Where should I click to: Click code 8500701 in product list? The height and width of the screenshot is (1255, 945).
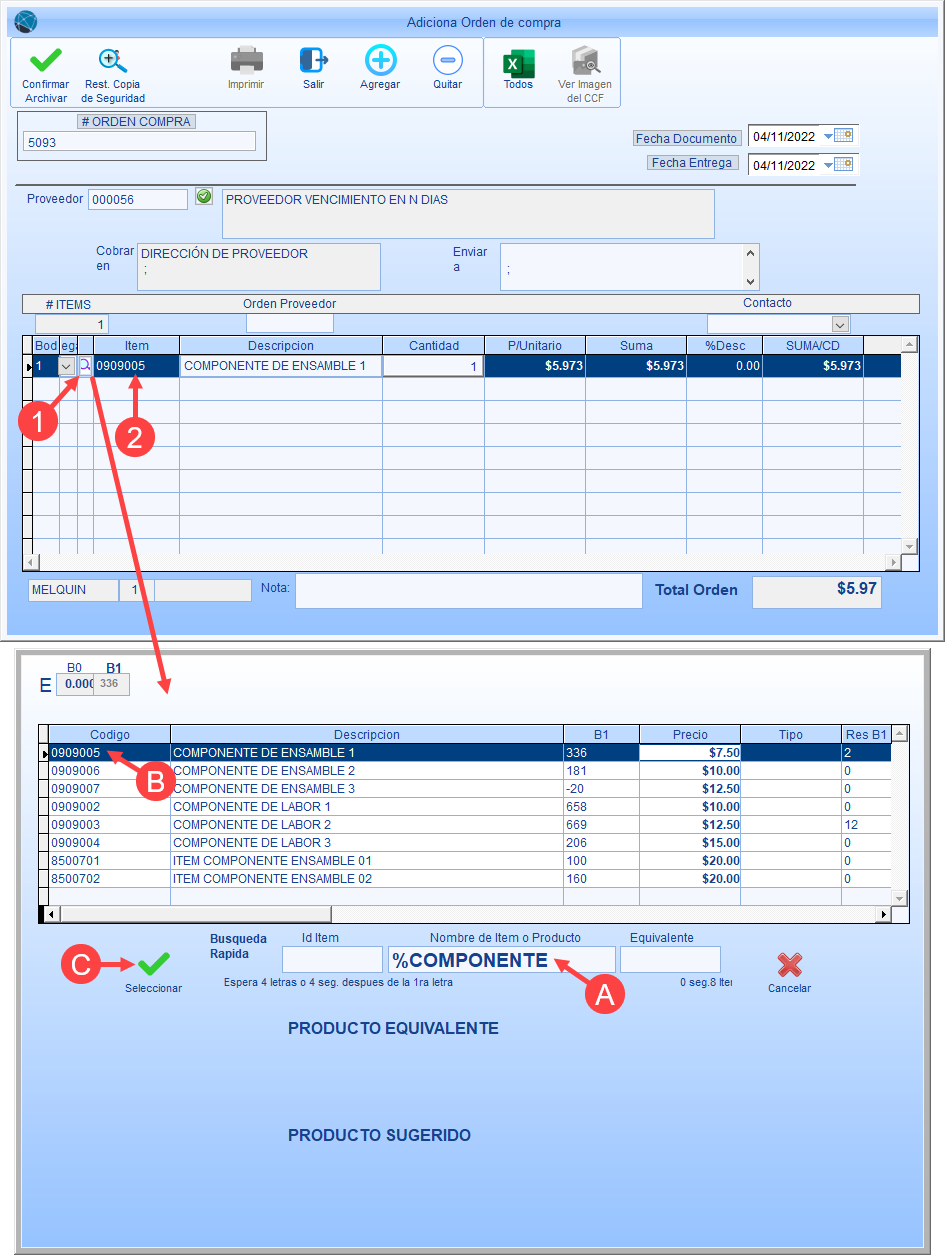(76, 861)
